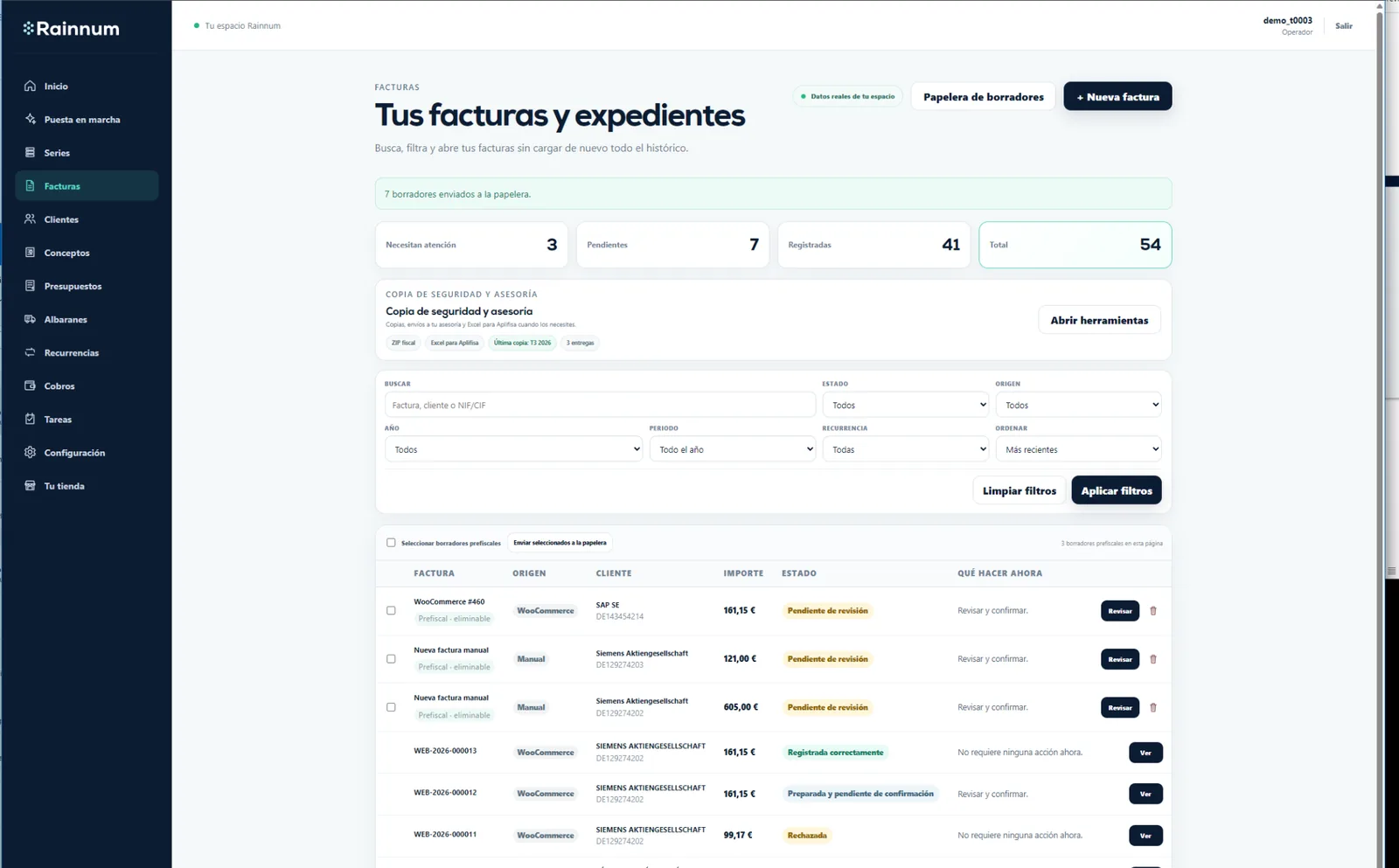Viewport: 1399px width, 868px height.
Task: Open Inicio via its home icon
Action: pyautogui.click(x=30, y=86)
